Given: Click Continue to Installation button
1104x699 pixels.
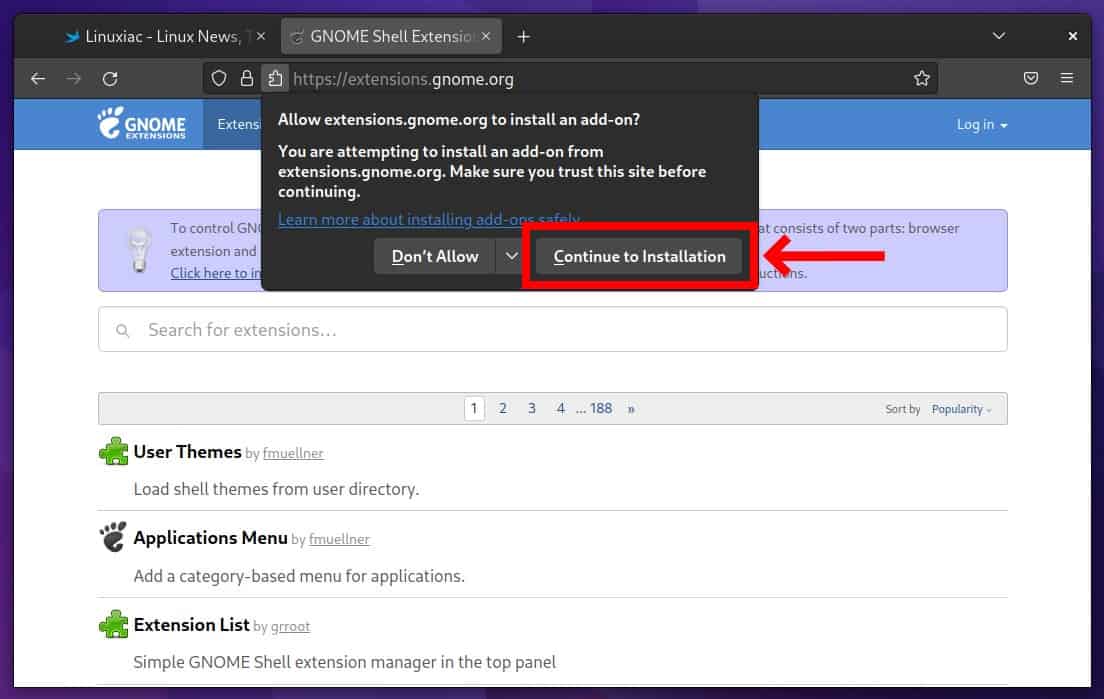Looking at the screenshot, I should pyautogui.click(x=639, y=256).
